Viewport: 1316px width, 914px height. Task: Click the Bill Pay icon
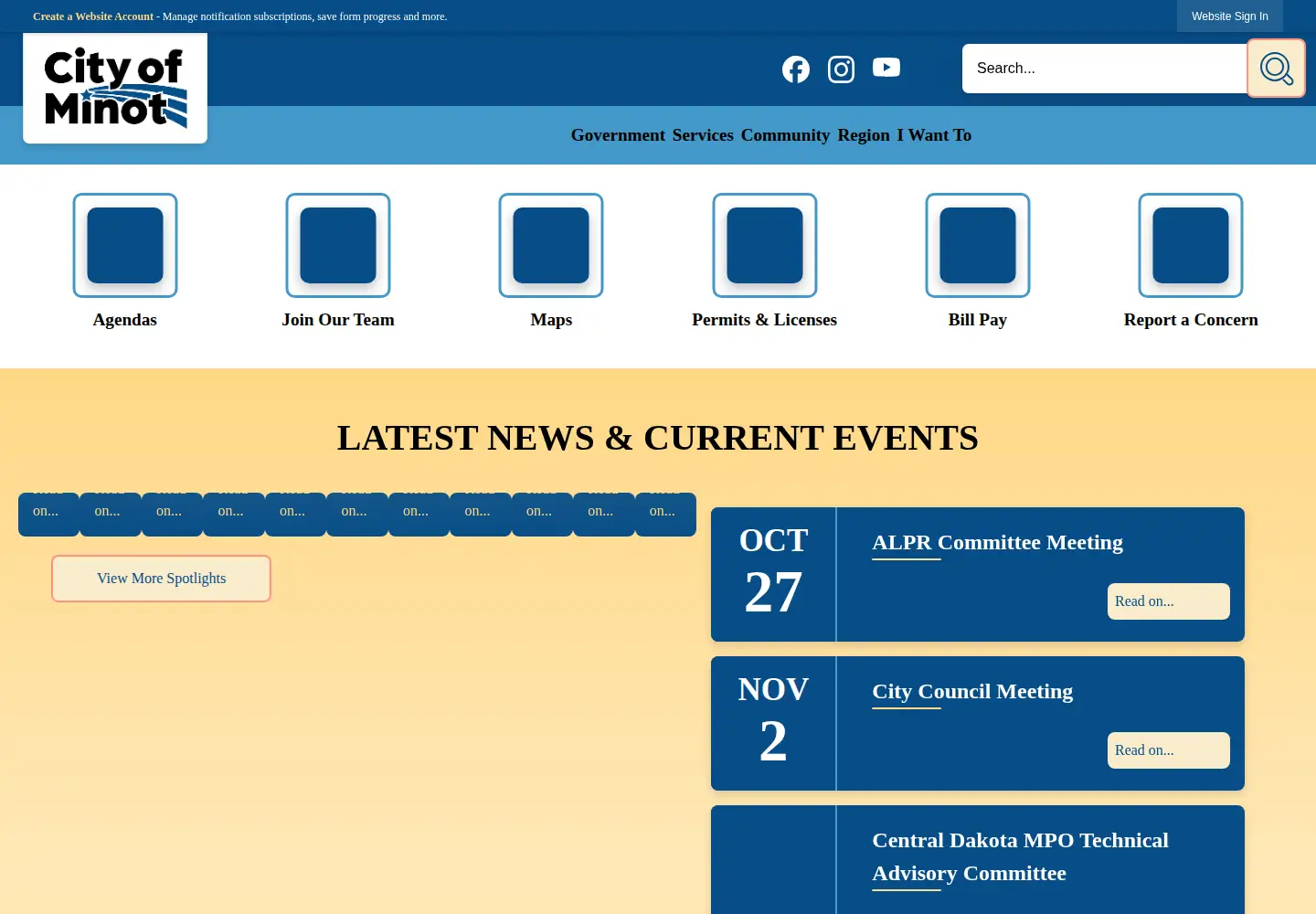tap(978, 245)
